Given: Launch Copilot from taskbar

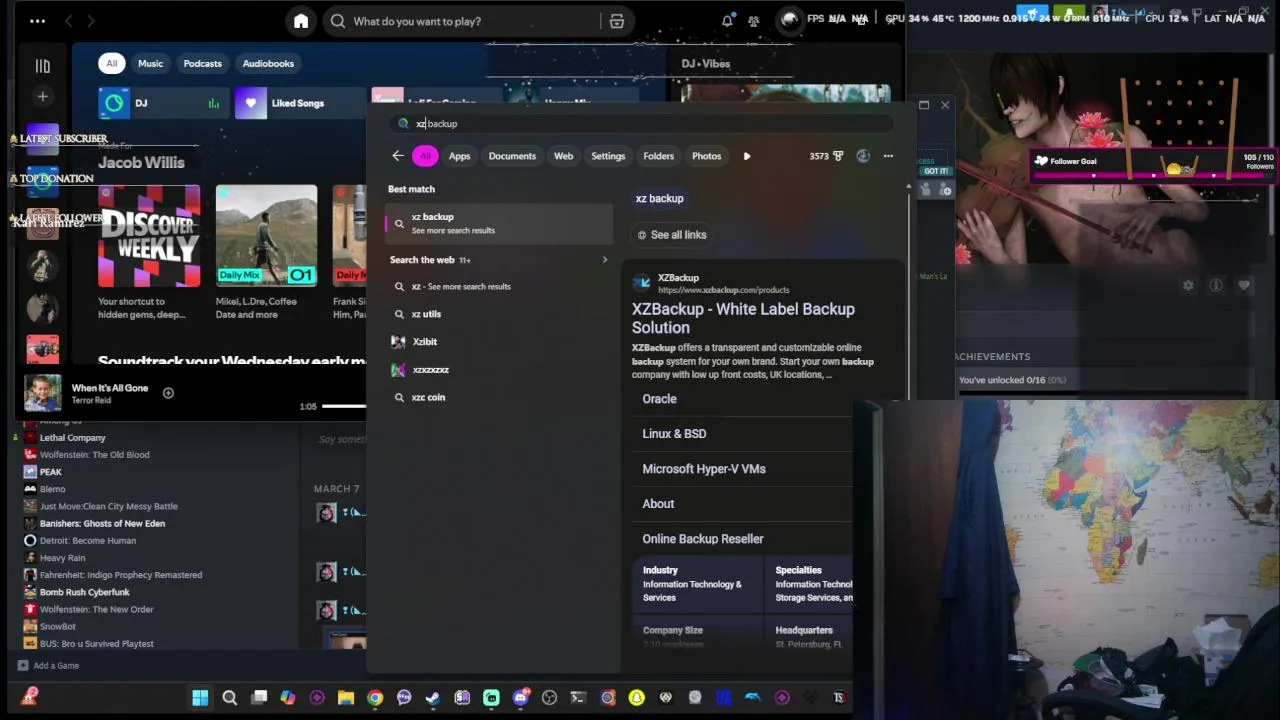Looking at the screenshot, I should pyautogui.click(x=288, y=698).
